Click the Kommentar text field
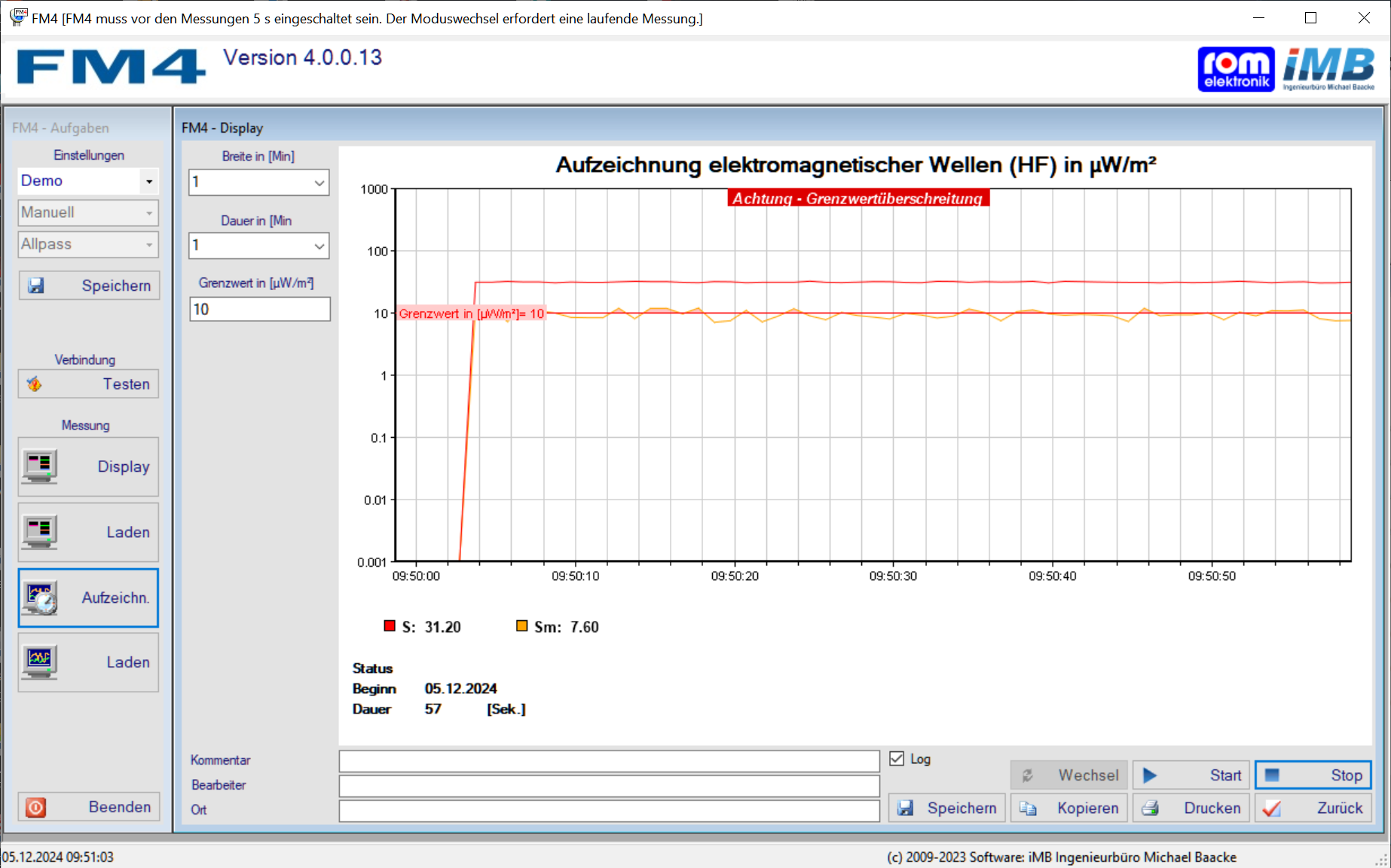 pyautogui.click(x=609, y=760)
